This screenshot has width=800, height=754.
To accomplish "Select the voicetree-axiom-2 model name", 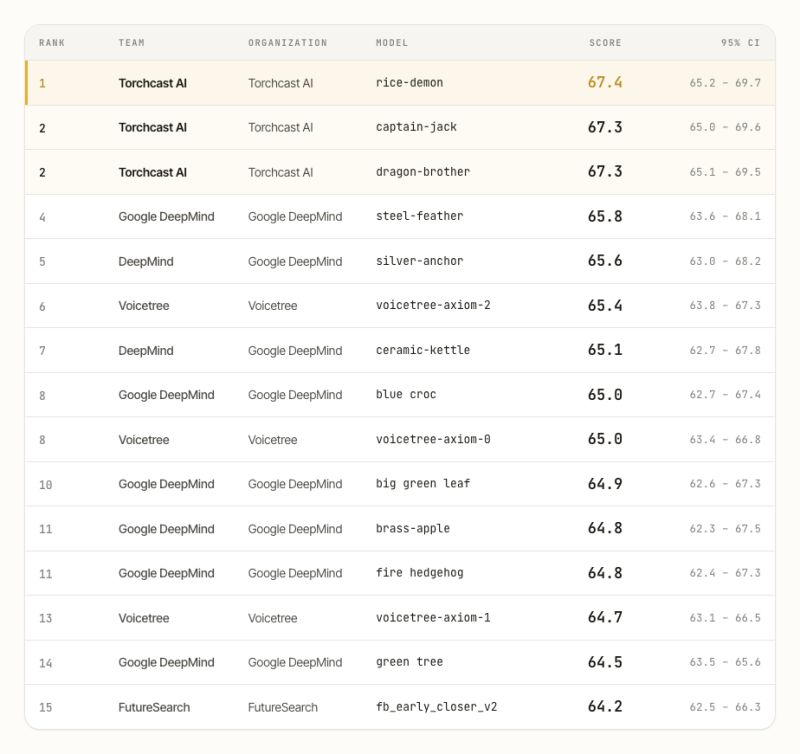I will [x=433, y=305].
